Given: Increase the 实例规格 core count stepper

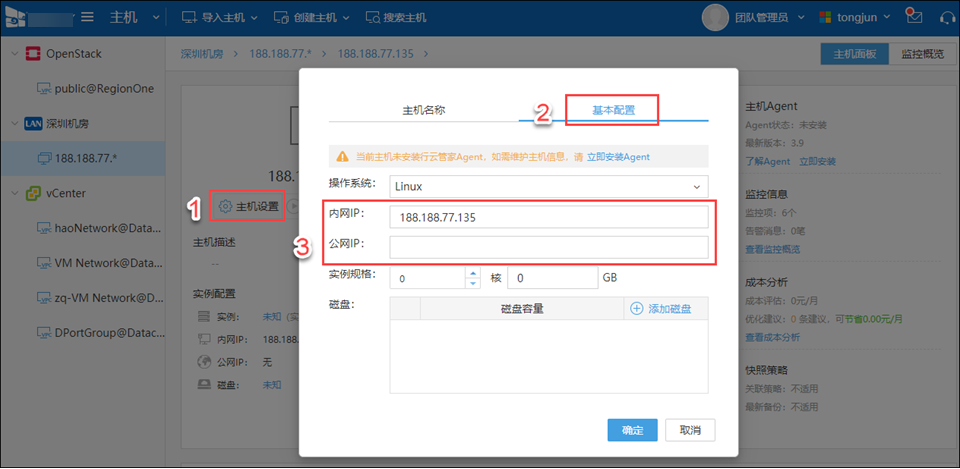Looking at the screenshot, I should click(x=473, y=272).
